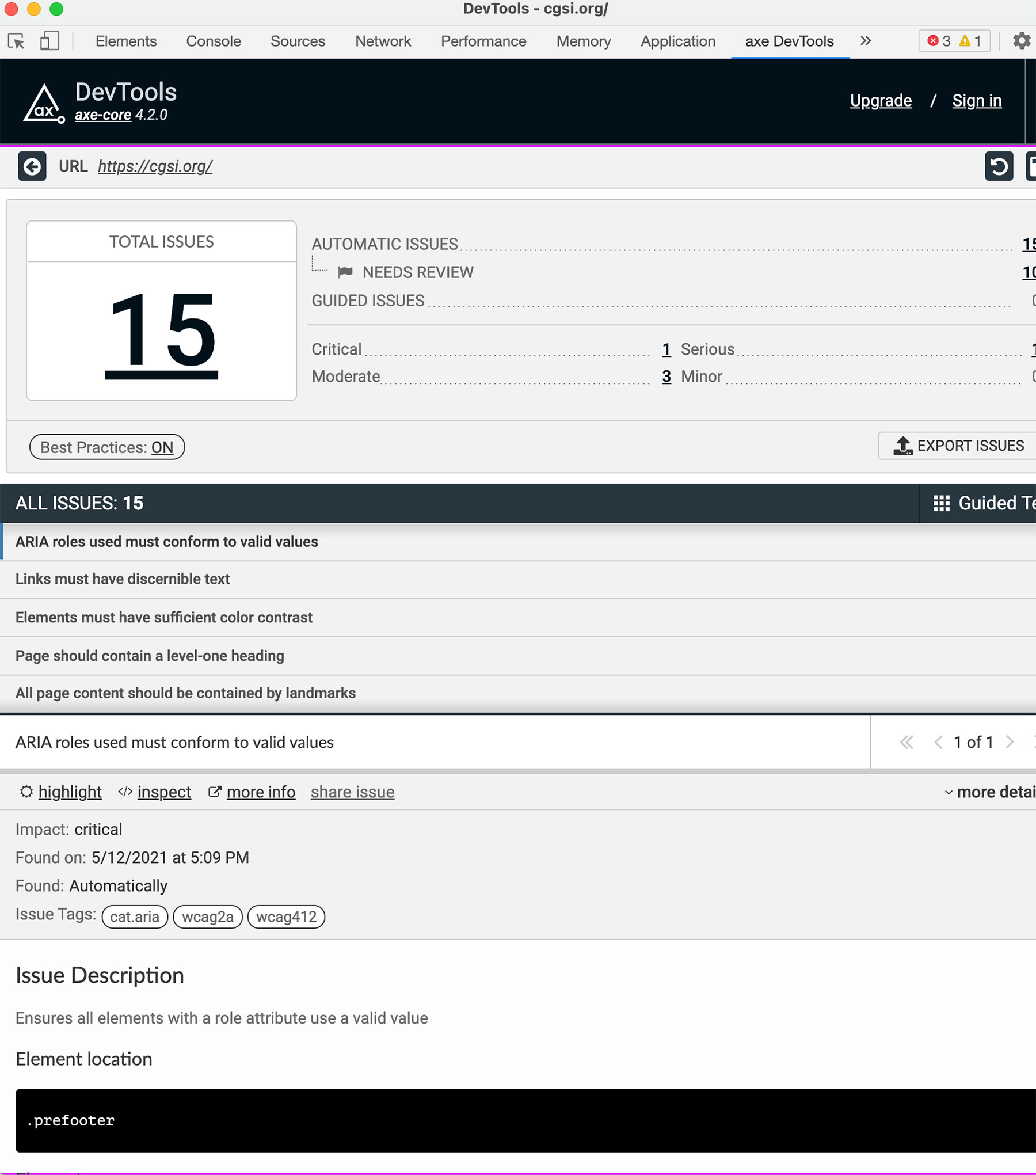Click the highlight target icon
Image resolution: width=1036 pixels, height=1175 pixels.
click(x=26, y=792)
